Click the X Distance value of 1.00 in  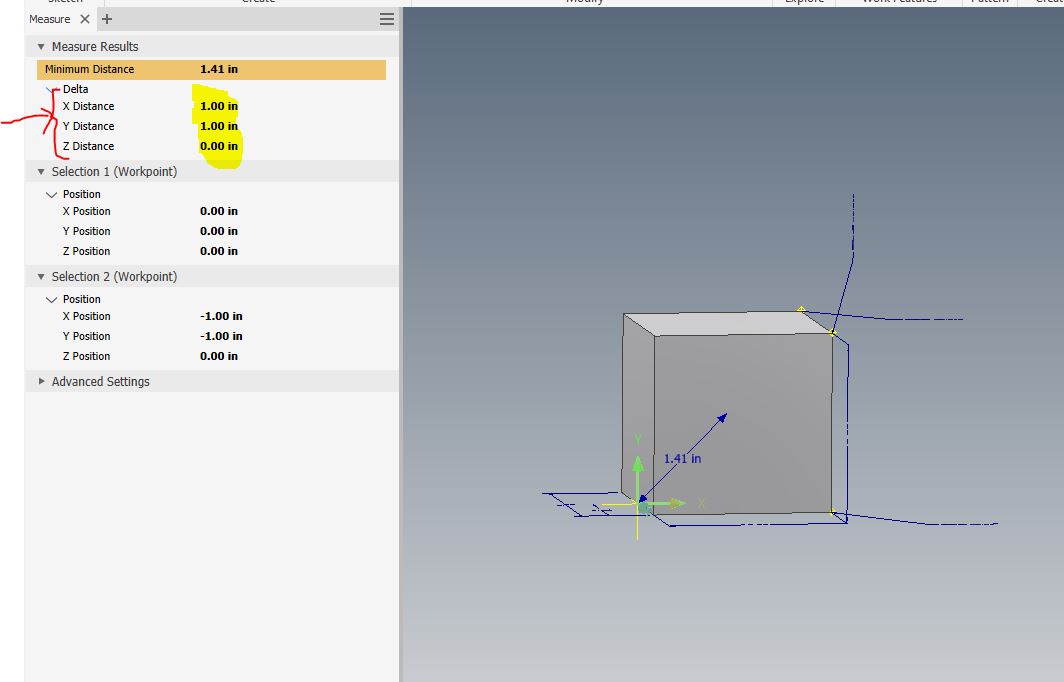(221, 106)
